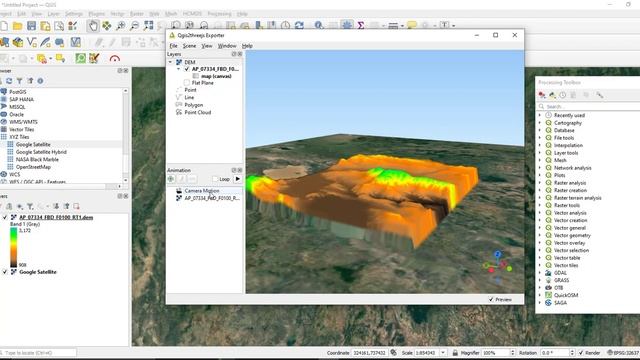Open the Help menu in Exporter
Image resolution: width=640 pixels, height=360 pixels.
tap(247, 46)
